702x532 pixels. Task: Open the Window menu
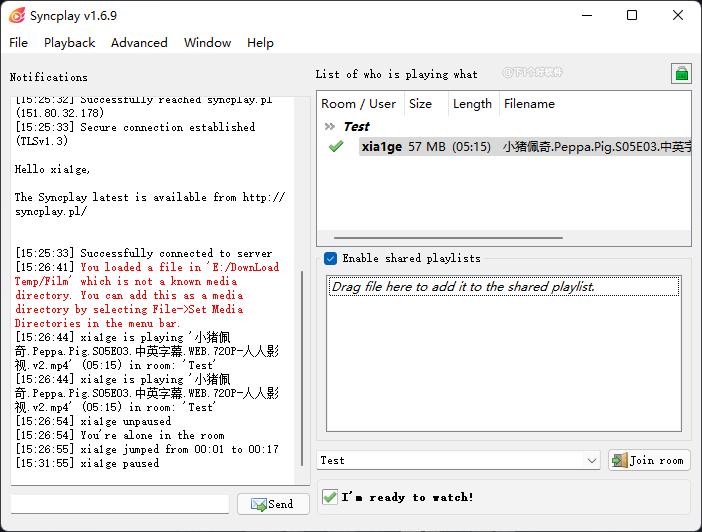(207, 43)
